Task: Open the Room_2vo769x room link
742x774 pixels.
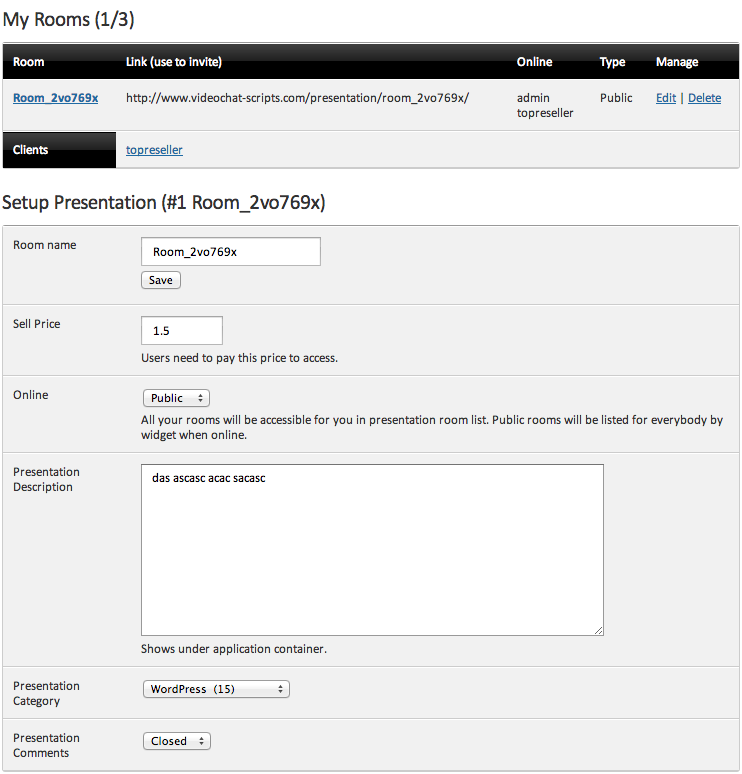Action: (x=55, y=98)
